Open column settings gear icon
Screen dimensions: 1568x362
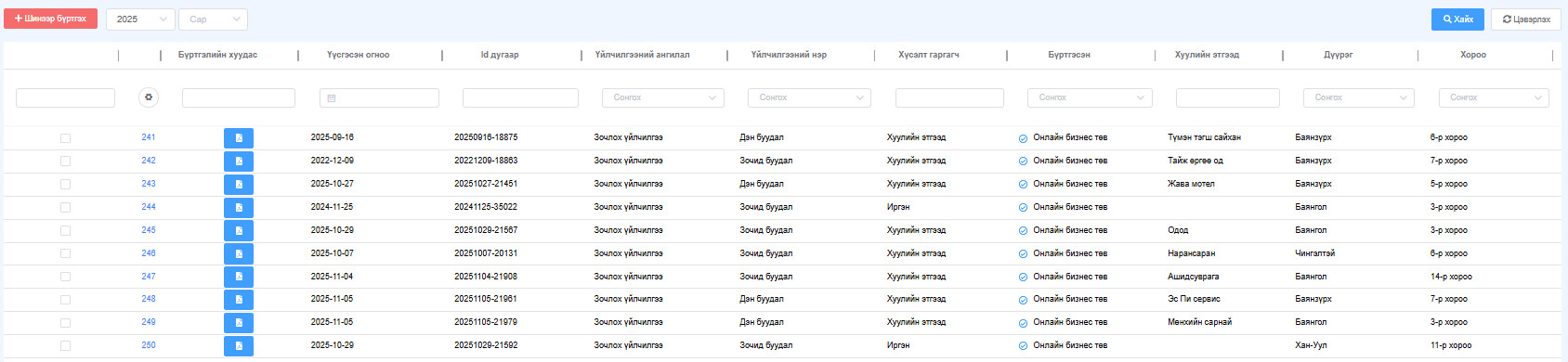149,97
